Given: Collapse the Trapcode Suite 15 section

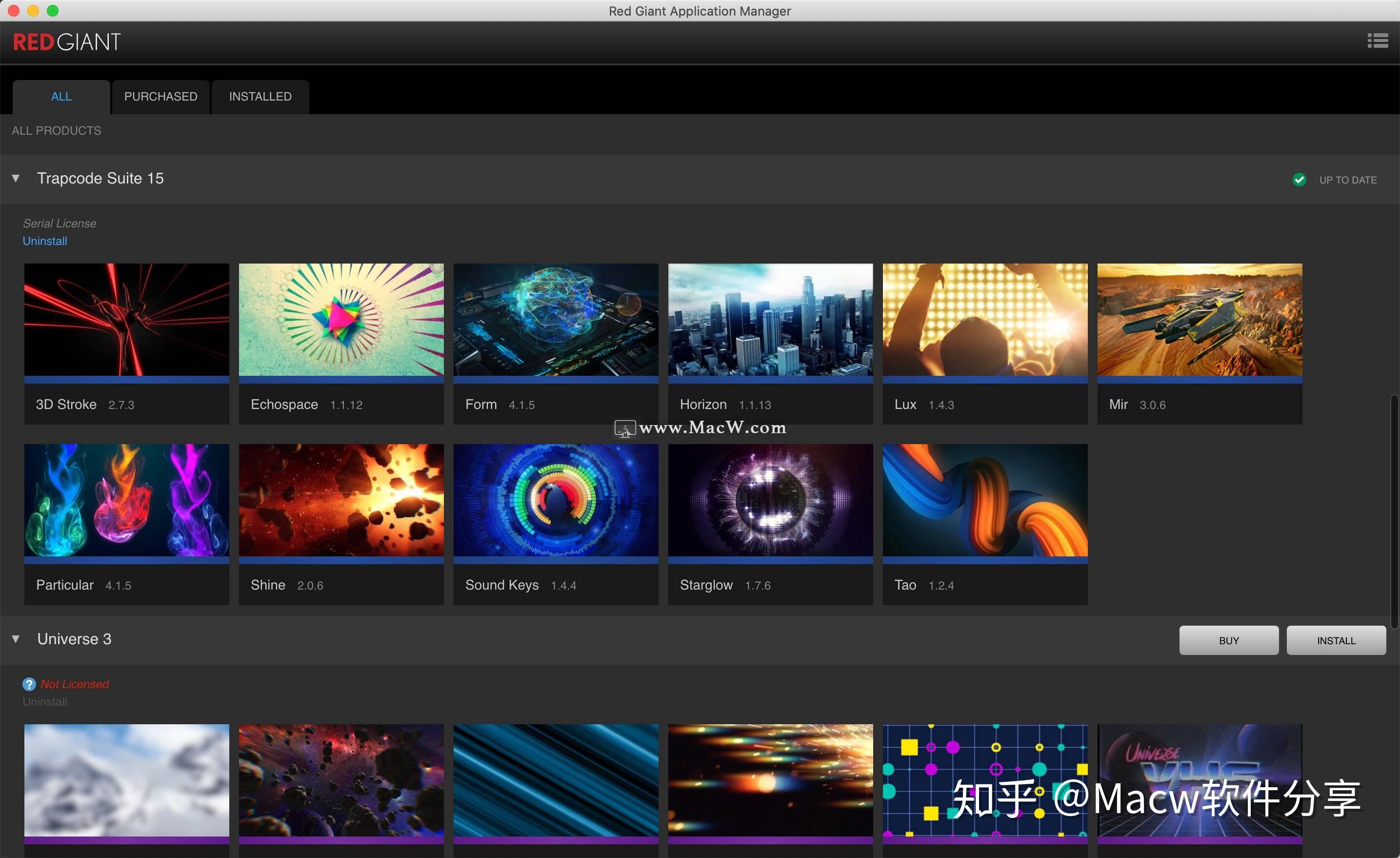Looking at the screenshot, I should click(15, 178).
